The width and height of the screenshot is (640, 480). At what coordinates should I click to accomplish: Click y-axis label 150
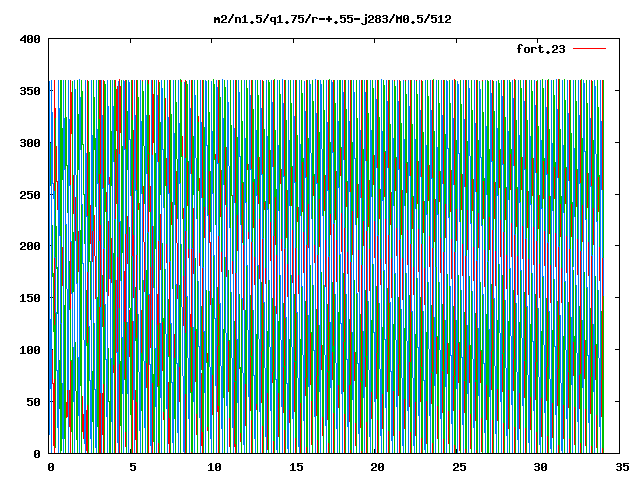click(30, 298)
